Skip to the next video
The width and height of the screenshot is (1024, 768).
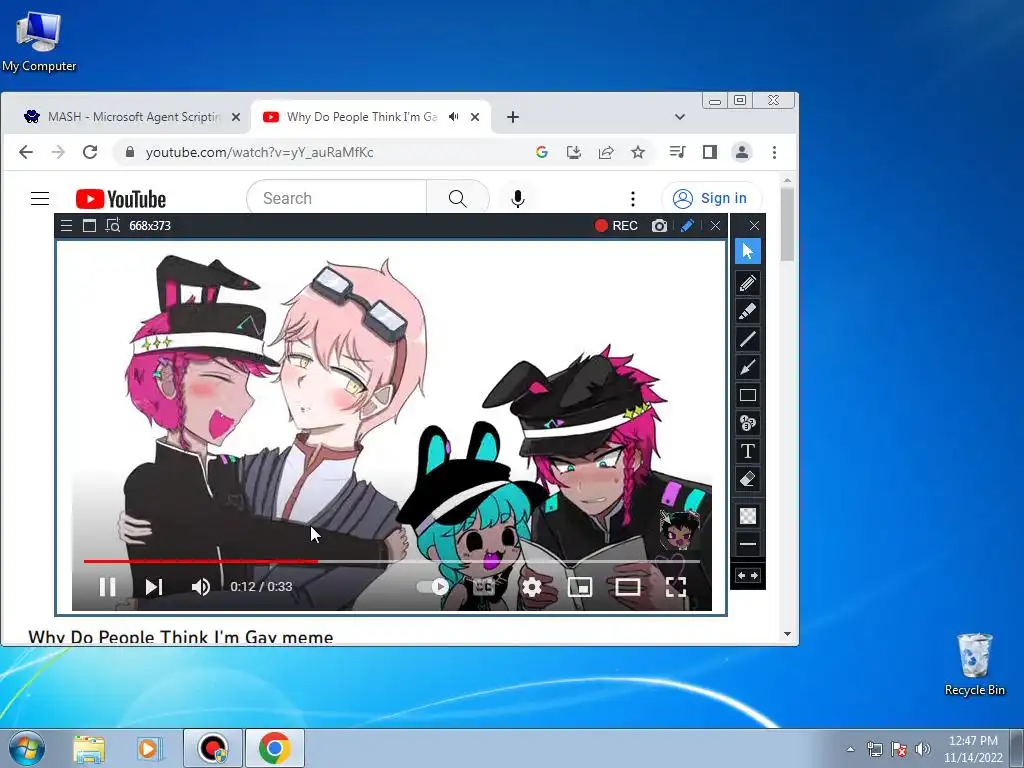(x=154, y=586)
